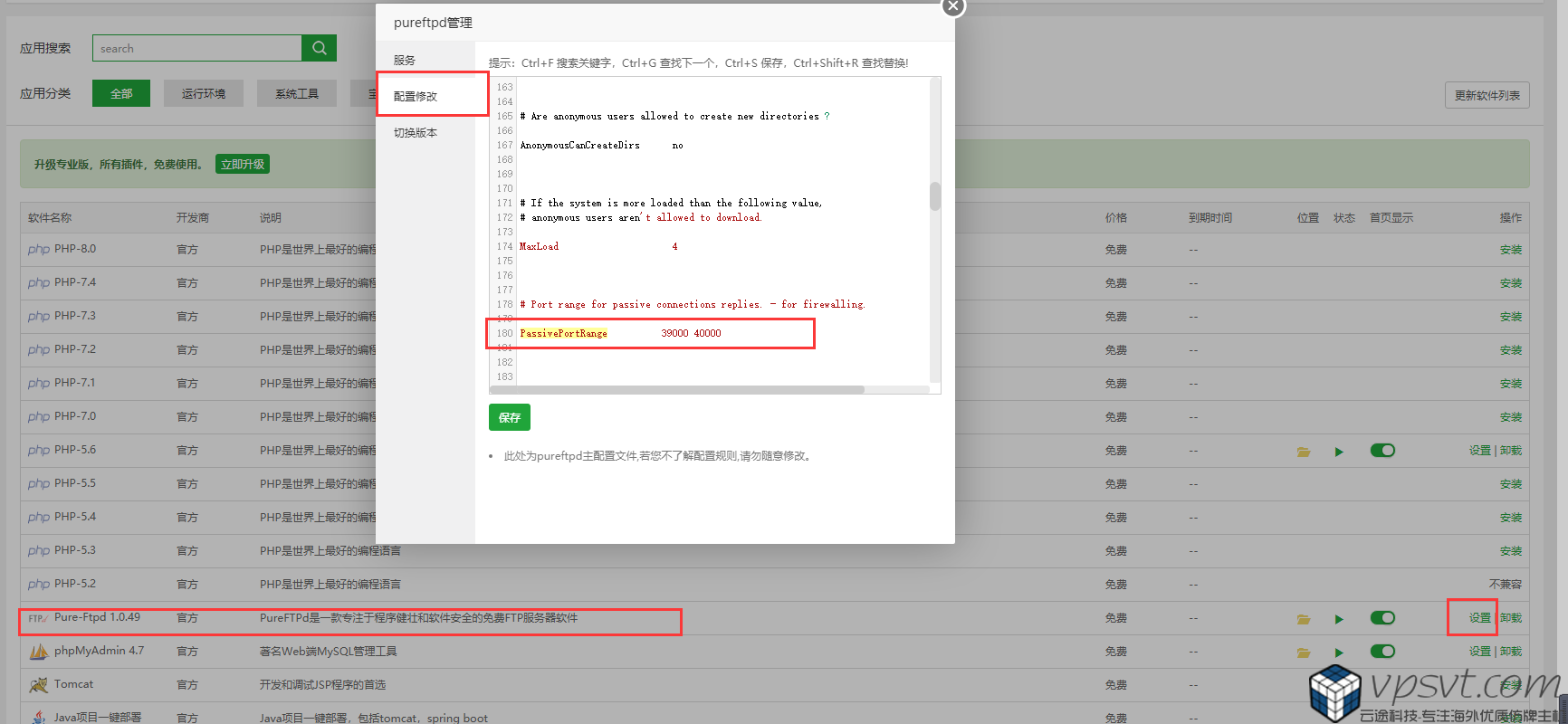This screenshot has height=724, width=1568.
Task: Click the play icon in the Pure-Ftpd row
Action: pos(1339,619)
